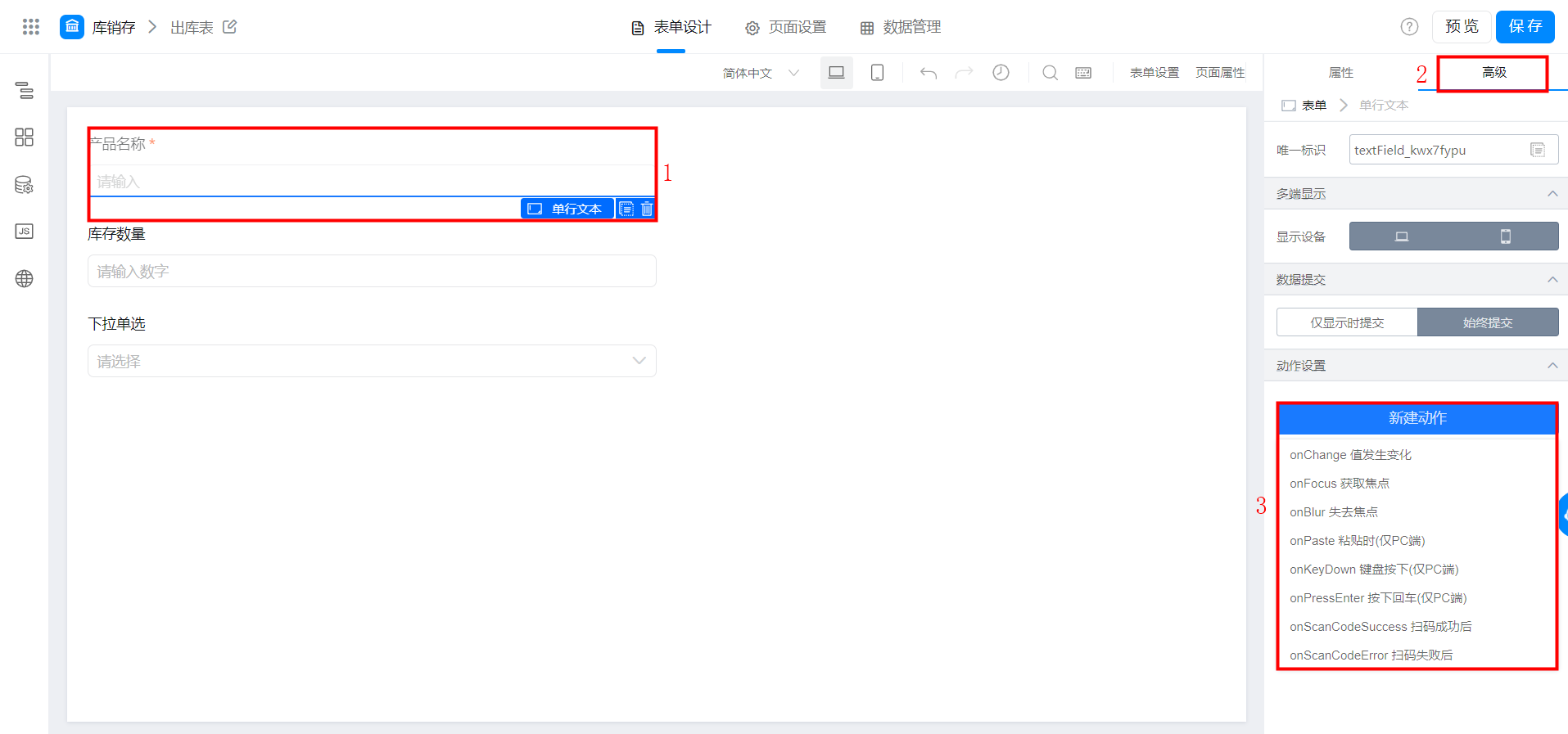The image size is (1568, 734).
Task: Open the keyboard shortcuts icon
Action: 1083,73
